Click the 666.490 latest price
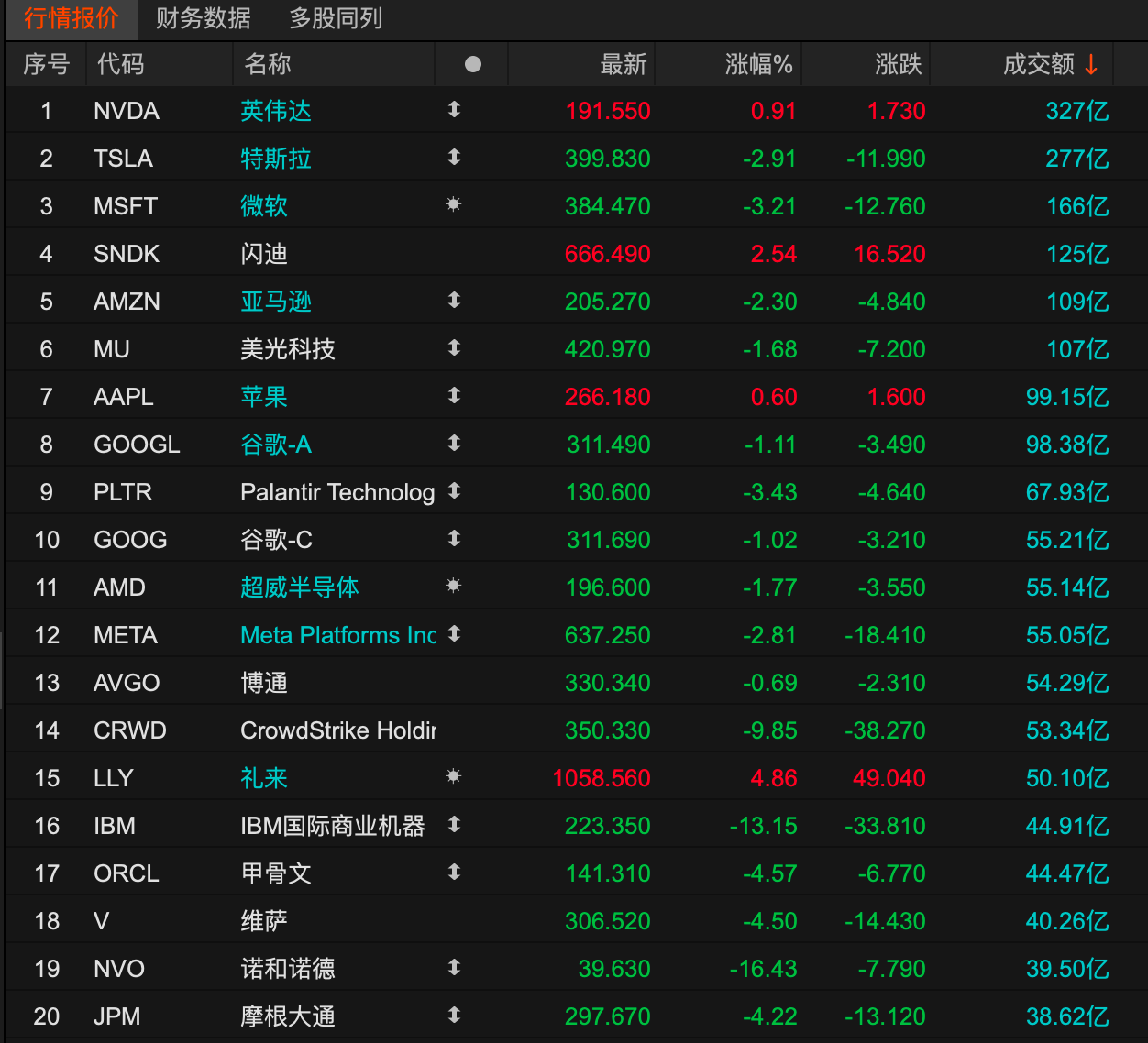 [x=608, y=254]
